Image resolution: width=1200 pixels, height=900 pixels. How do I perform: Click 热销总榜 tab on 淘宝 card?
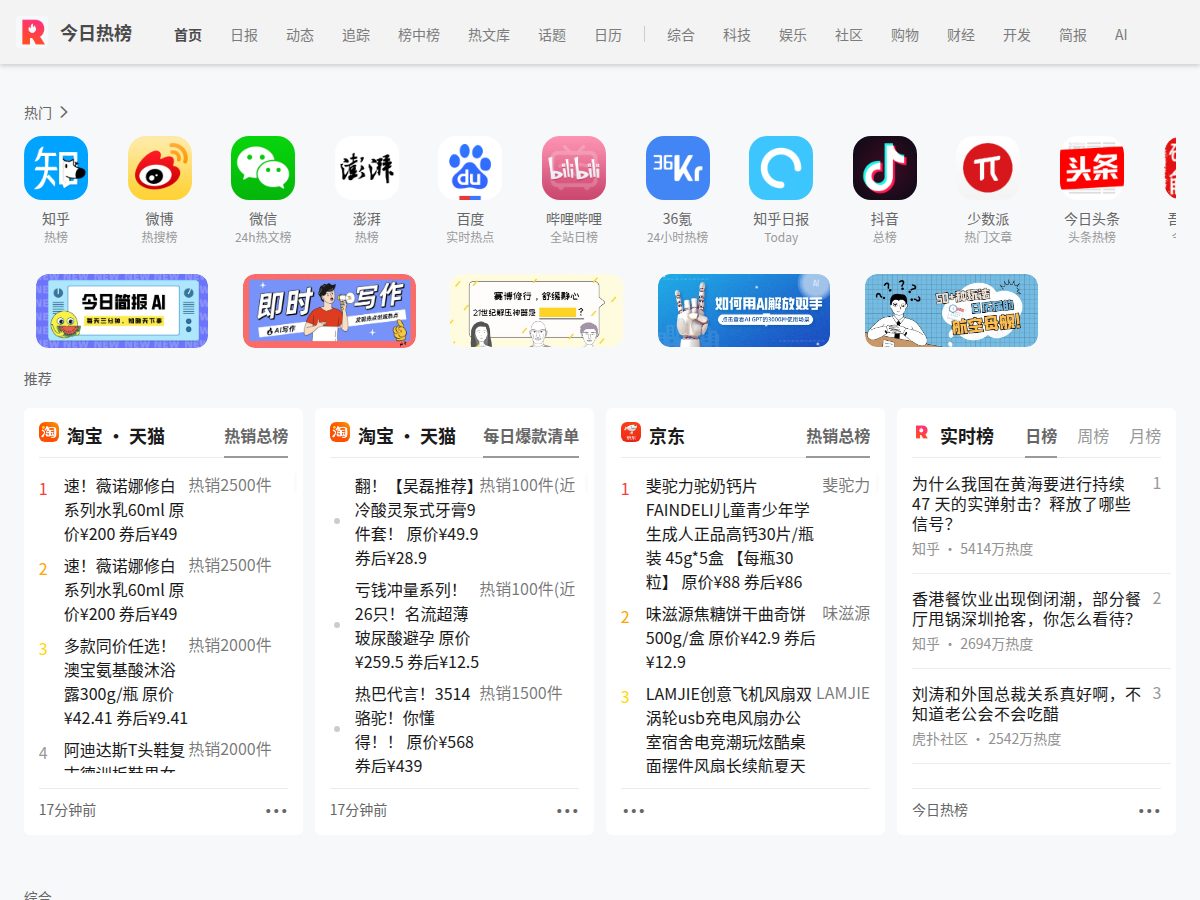[x=256, y=437]
